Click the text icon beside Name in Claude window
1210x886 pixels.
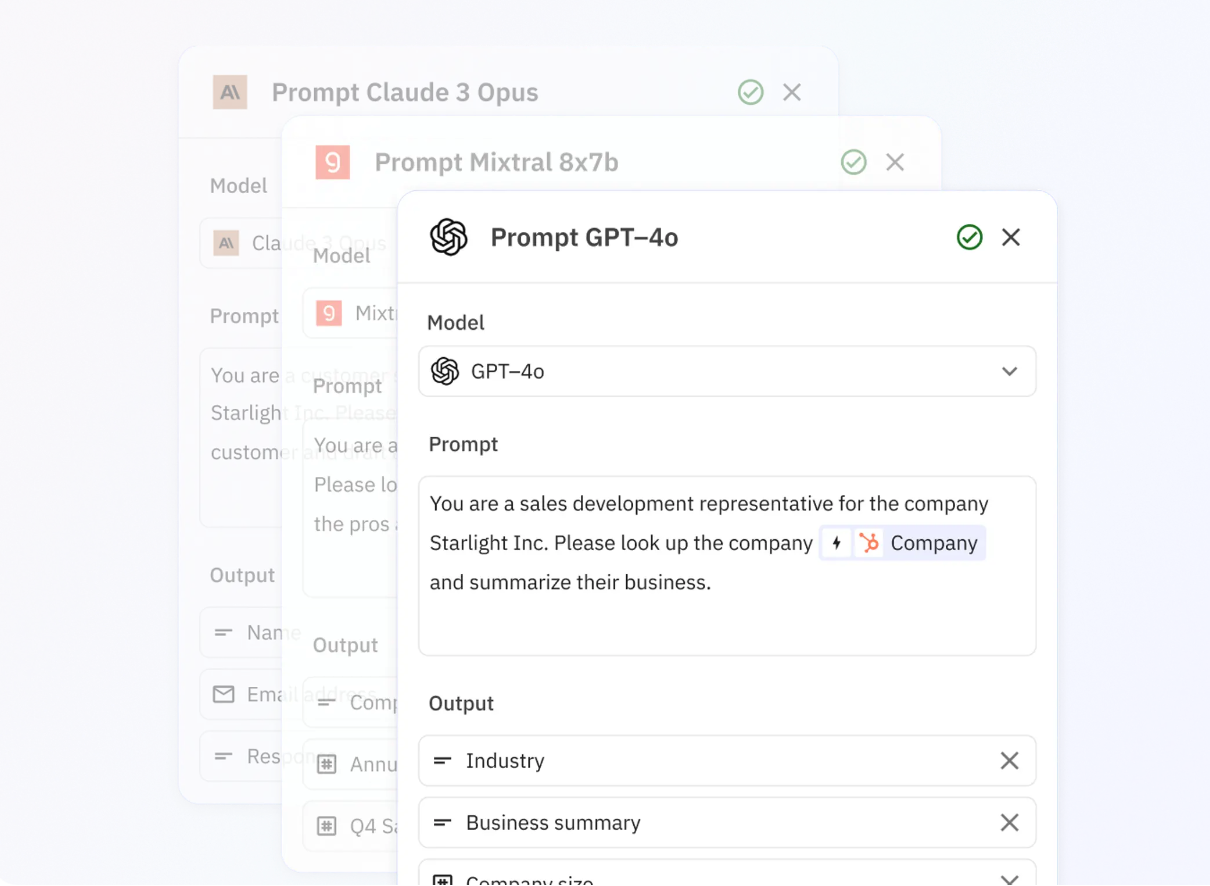point(223,633)
